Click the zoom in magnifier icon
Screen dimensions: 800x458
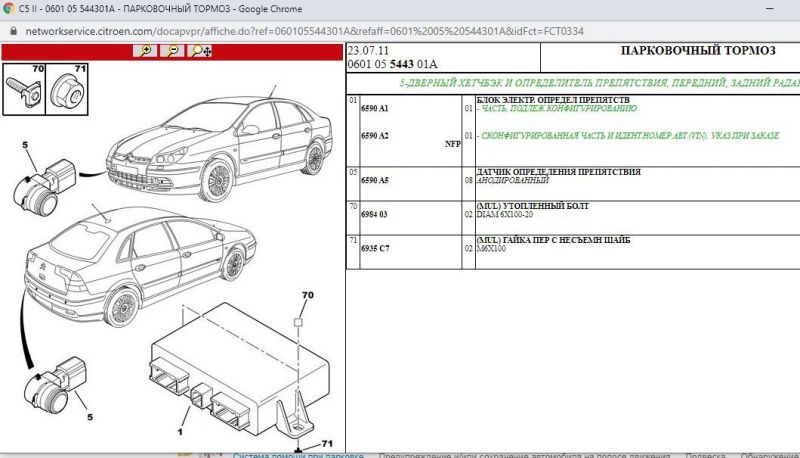click(x=149, y=50)
